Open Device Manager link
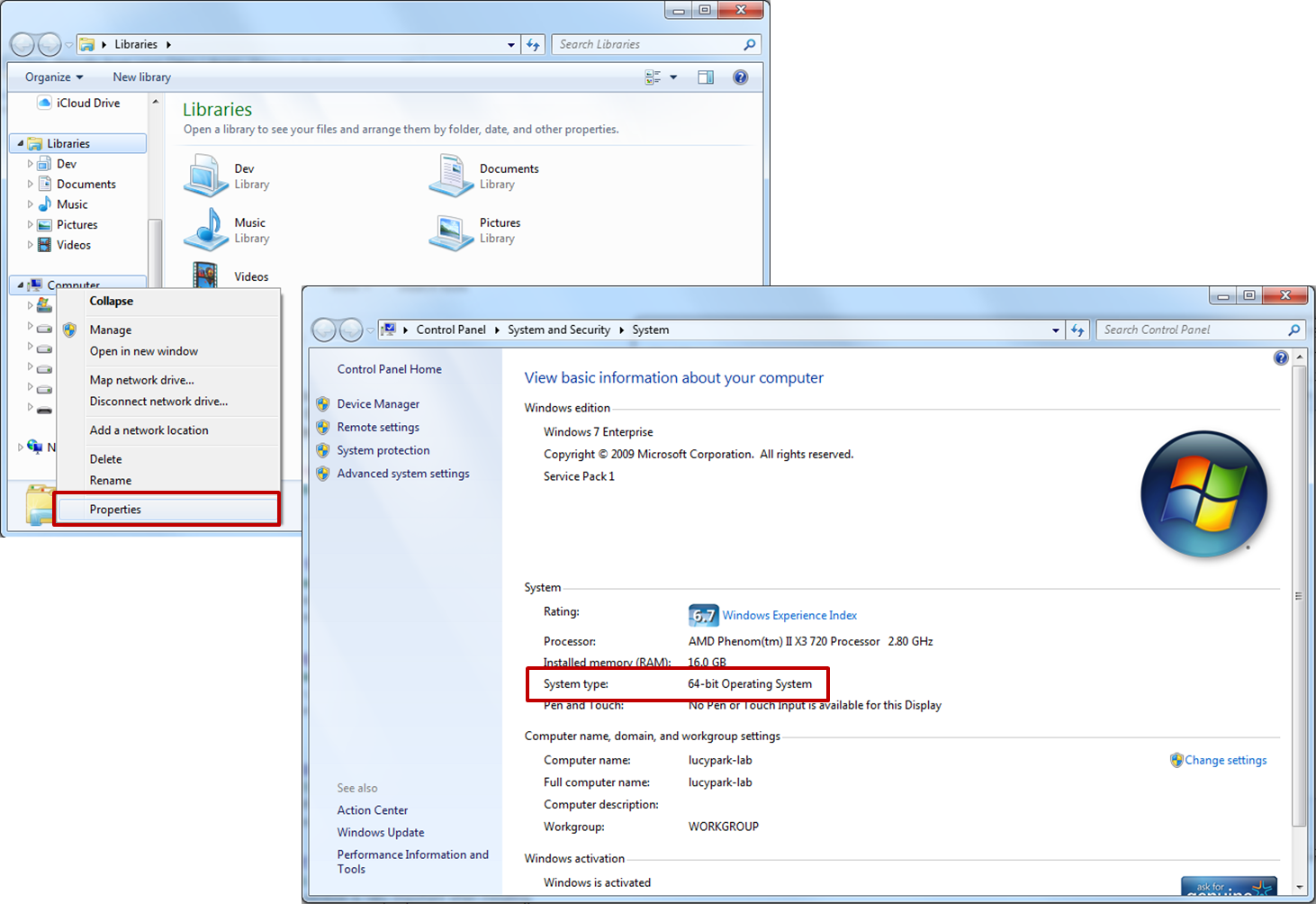The height and width of the screenshot is (904, 1316). pyautogui.click(x=378, y=404)
